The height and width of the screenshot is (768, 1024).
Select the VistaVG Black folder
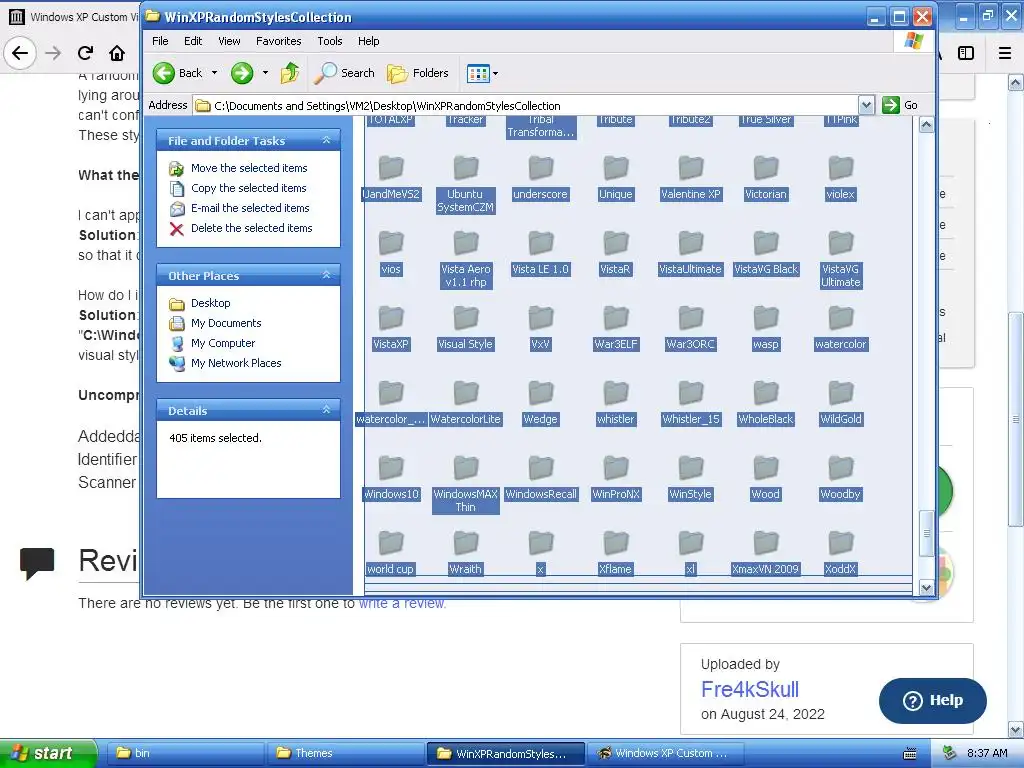765,253
